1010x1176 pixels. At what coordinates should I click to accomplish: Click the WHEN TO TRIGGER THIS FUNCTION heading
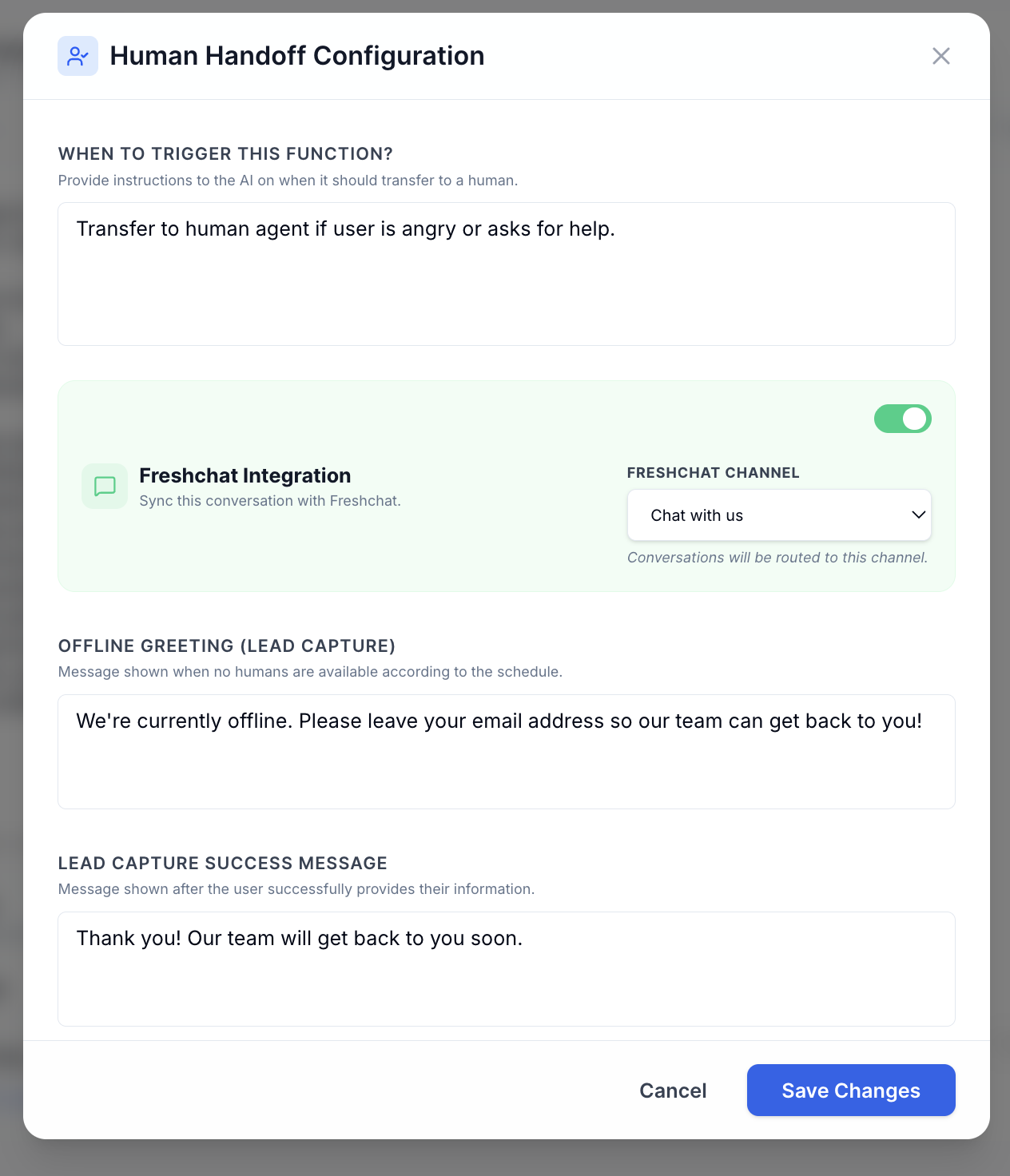point(225,153)
